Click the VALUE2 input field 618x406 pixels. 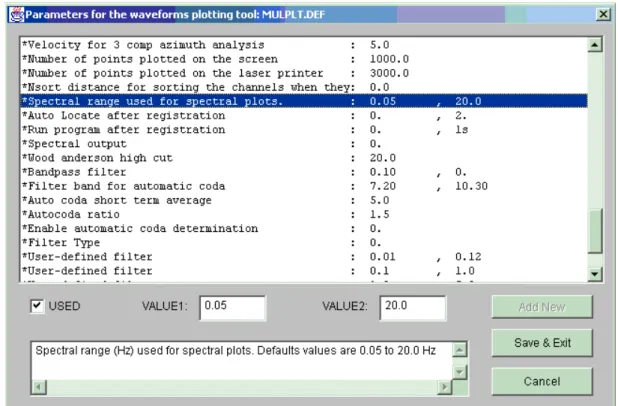point(413,307)
